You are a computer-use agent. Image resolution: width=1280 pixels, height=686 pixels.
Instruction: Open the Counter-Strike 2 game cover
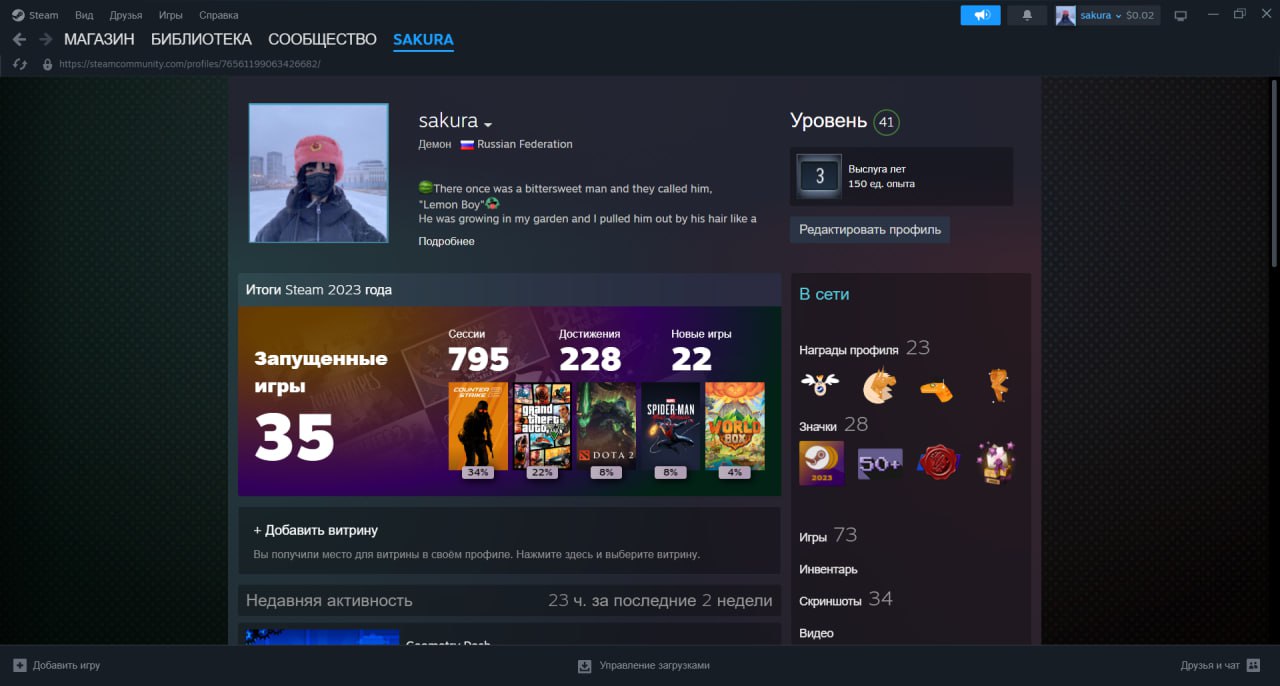pos(479,426)
